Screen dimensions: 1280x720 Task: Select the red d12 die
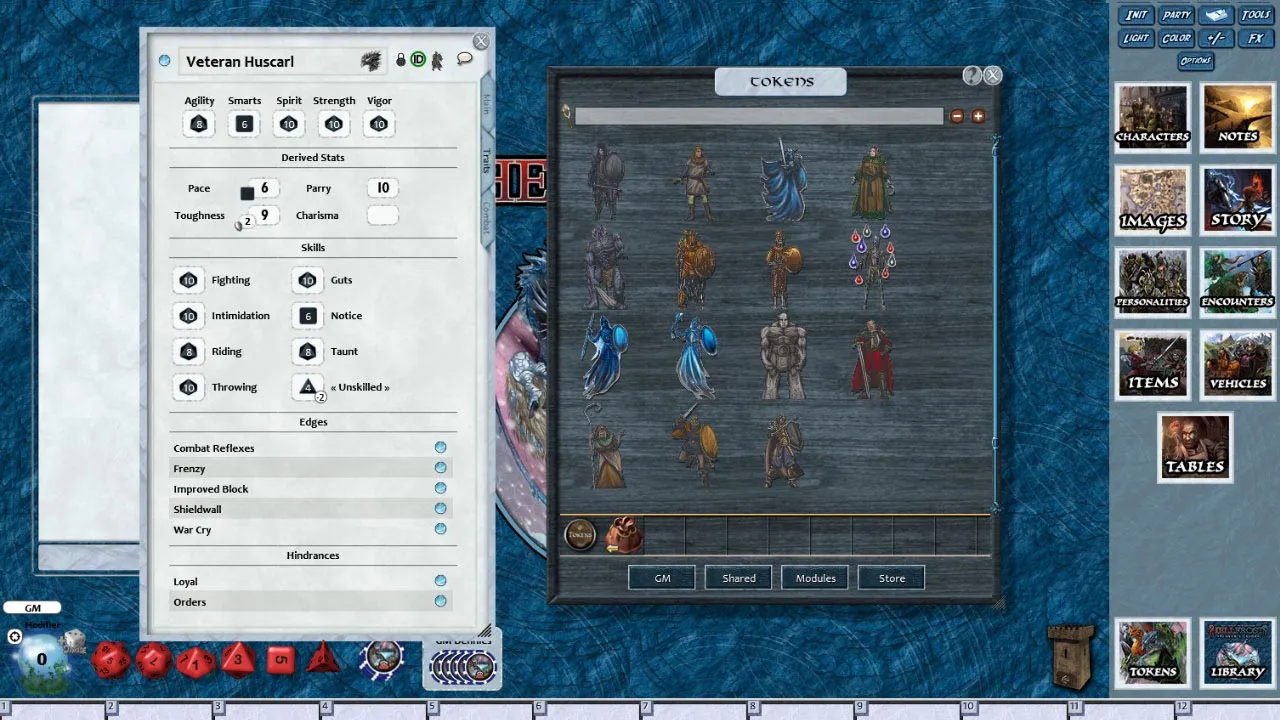point(153,660)
